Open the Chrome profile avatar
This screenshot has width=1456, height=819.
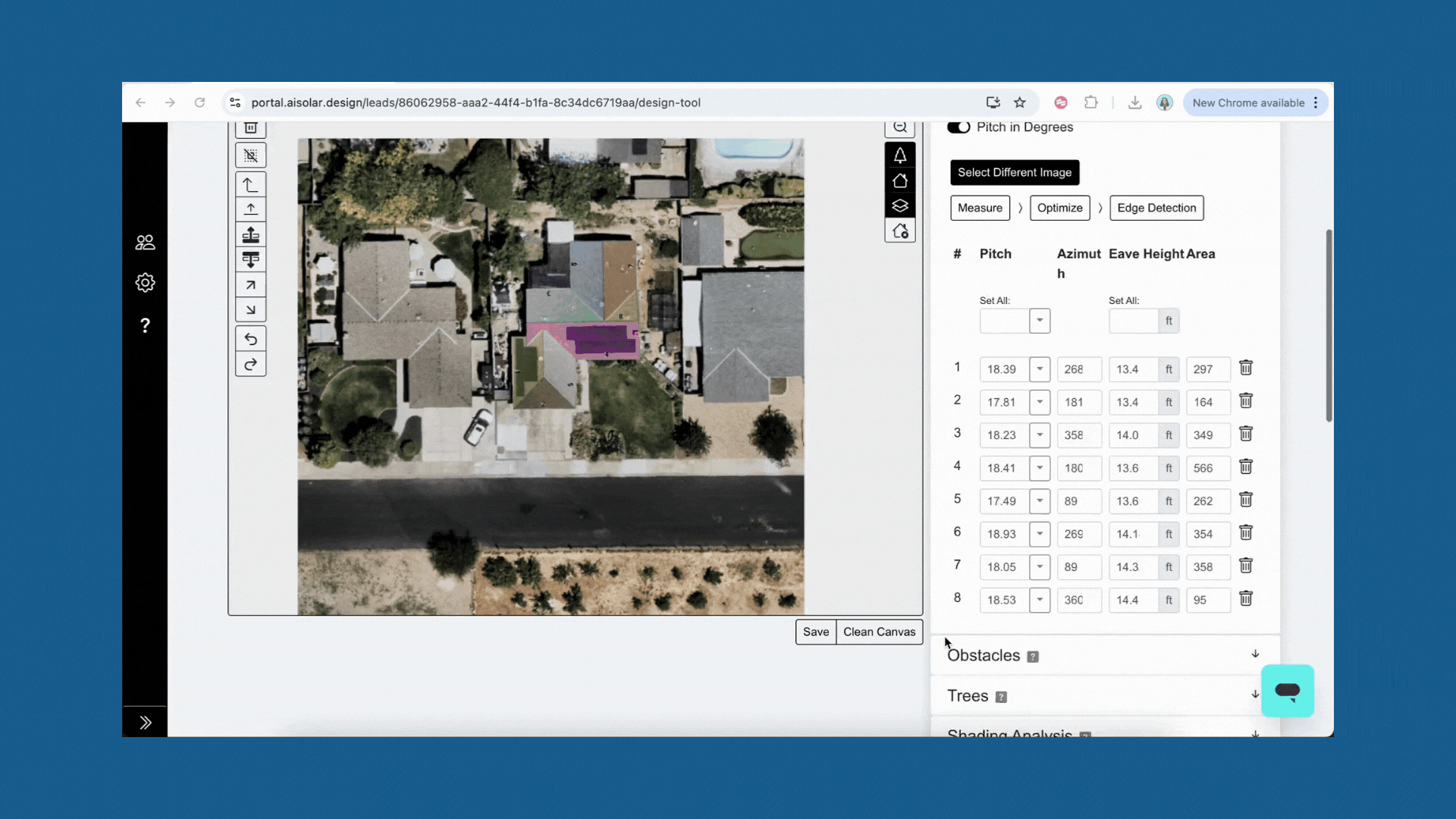1165,102
